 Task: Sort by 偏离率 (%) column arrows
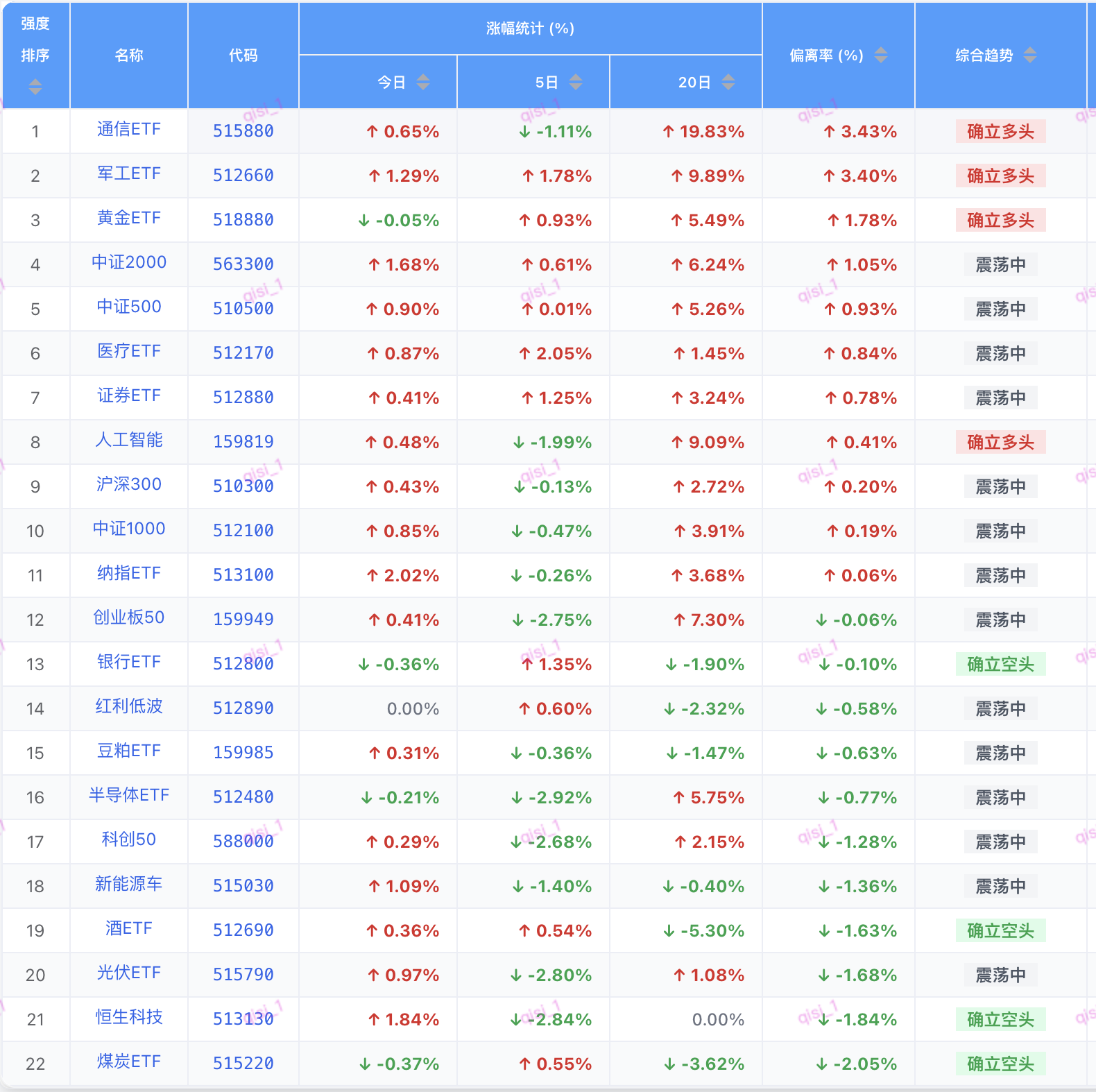coord(880,55)
